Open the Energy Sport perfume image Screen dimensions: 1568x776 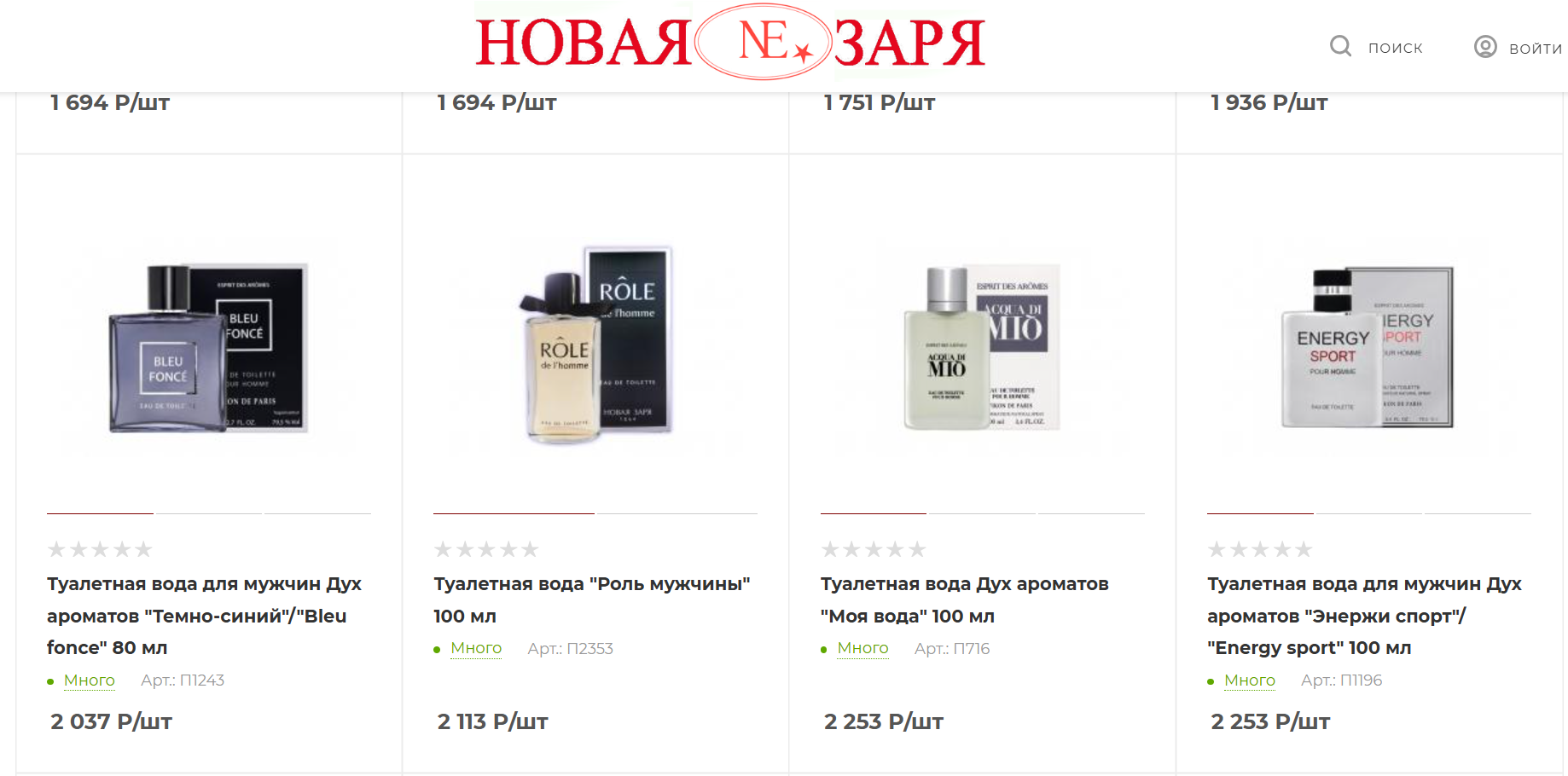pyautogui.click(x=1368, y=347)
